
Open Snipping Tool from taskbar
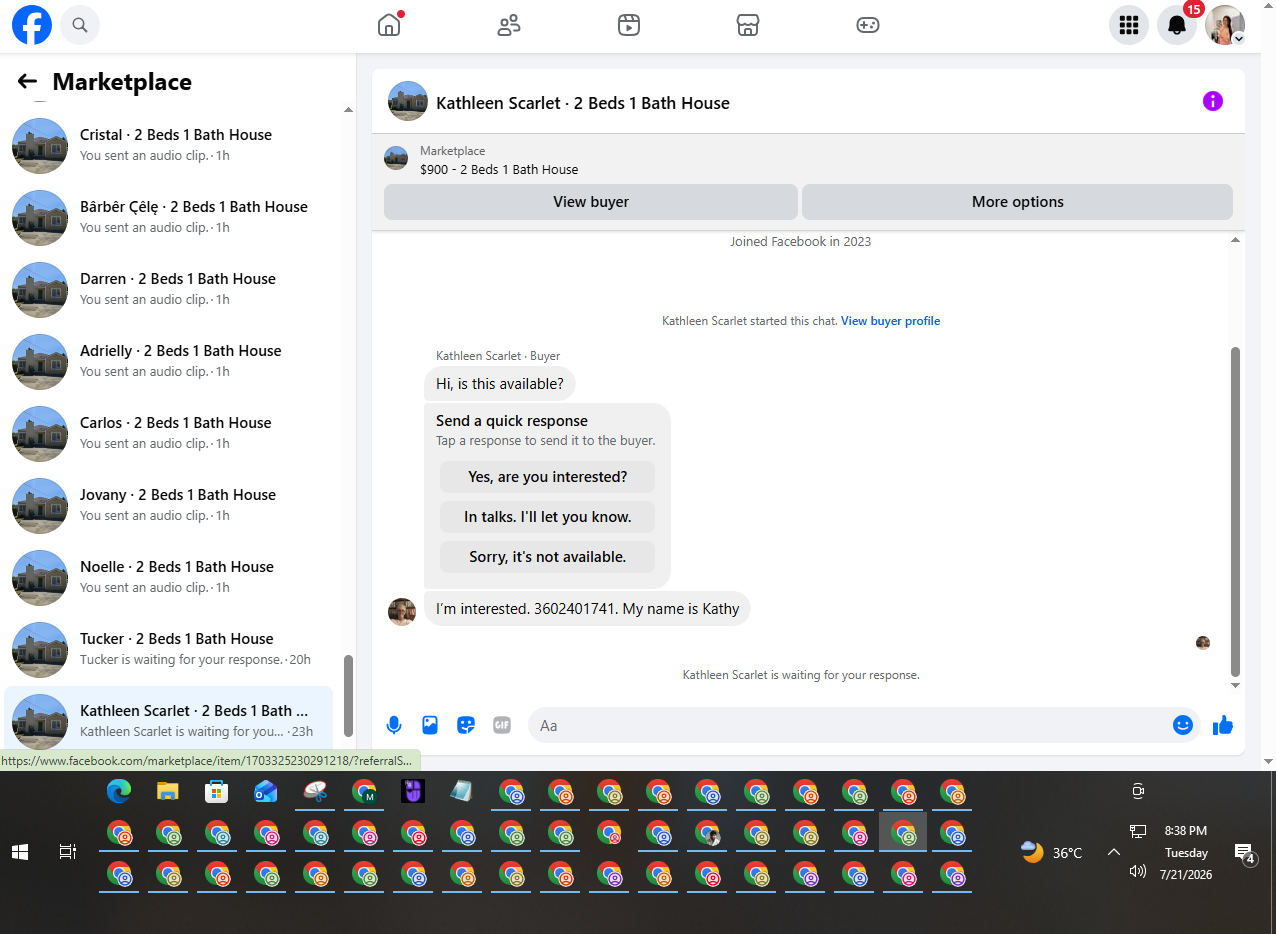(x=315, y=792)
